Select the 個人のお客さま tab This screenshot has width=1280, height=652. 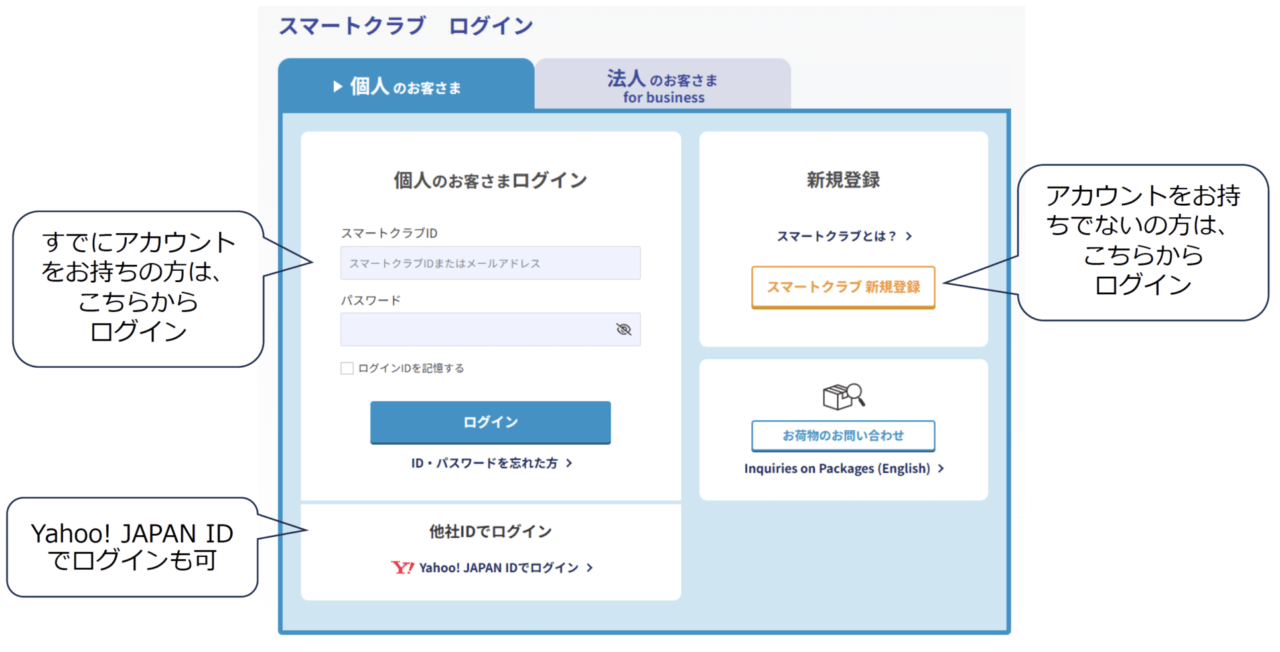point(405,87)
